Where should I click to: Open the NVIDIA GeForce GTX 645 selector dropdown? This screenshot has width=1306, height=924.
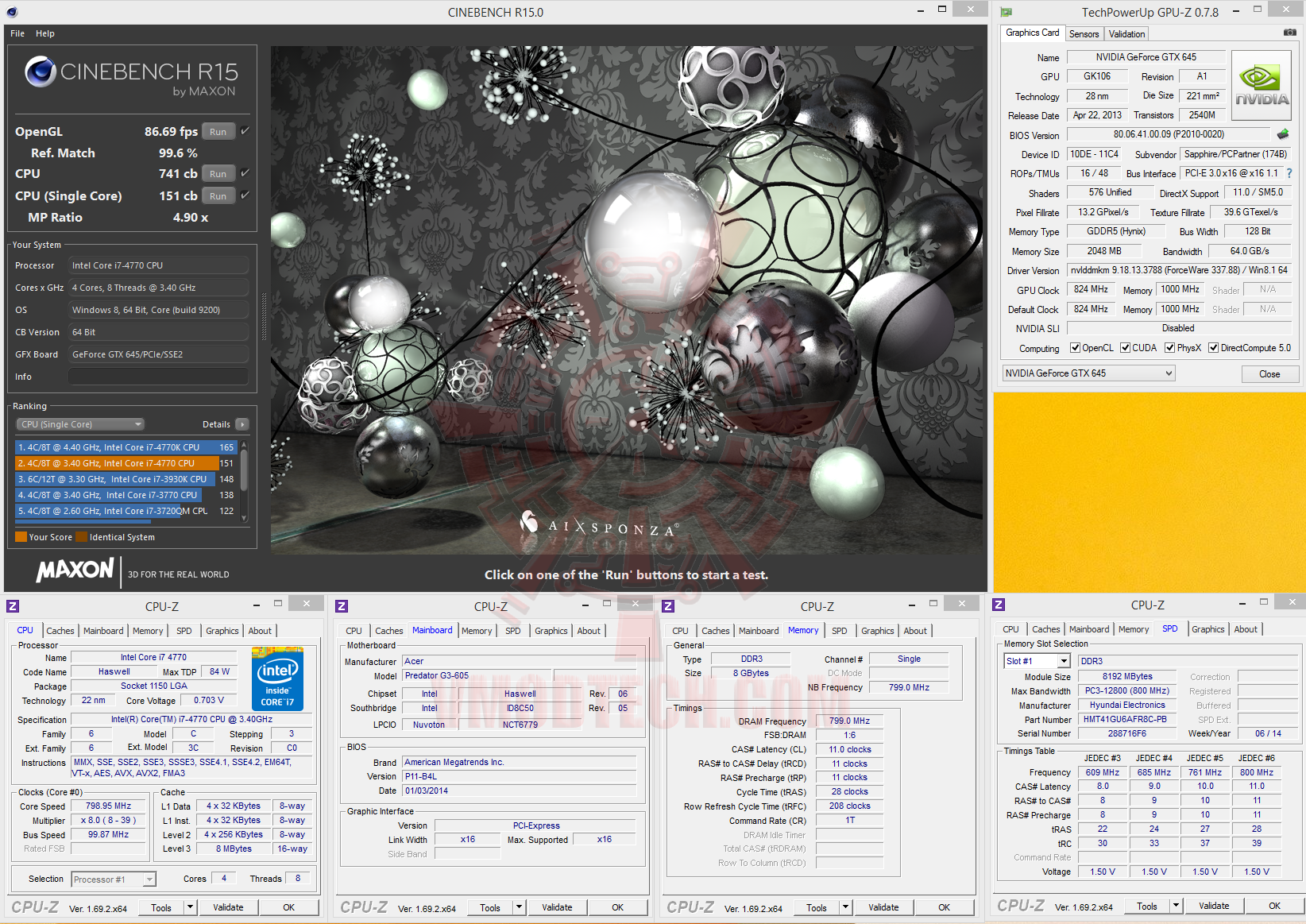(x=1088, y=373)
